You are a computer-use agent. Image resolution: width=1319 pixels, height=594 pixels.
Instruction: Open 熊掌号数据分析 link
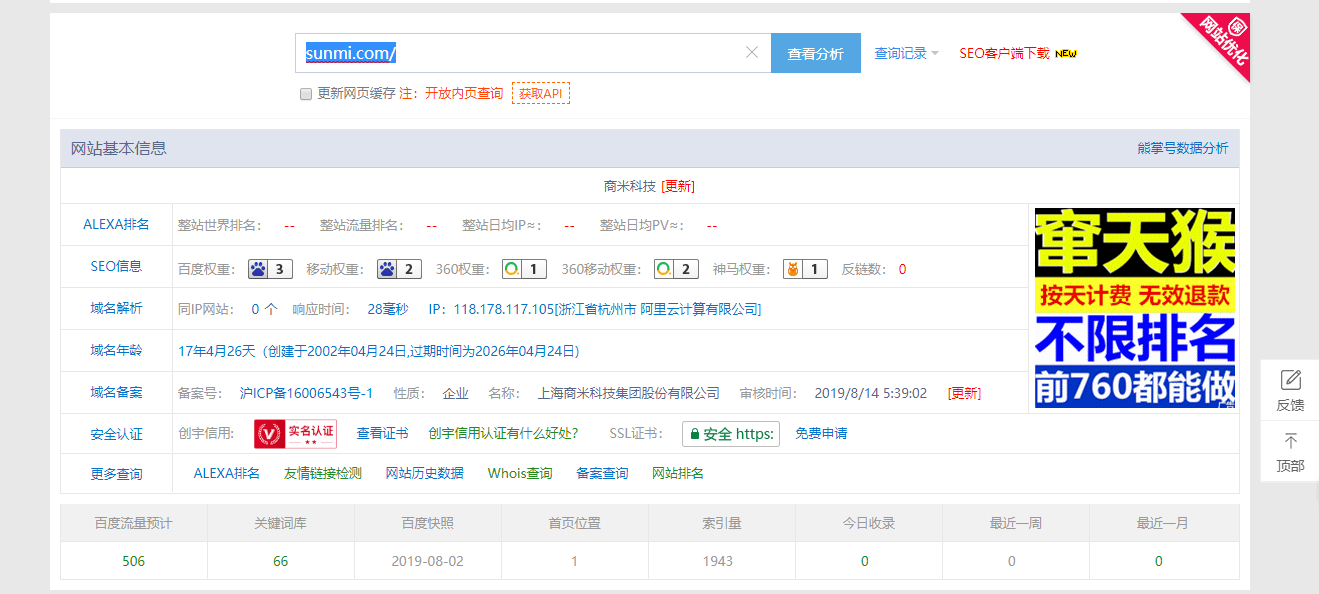[1182, 148]
